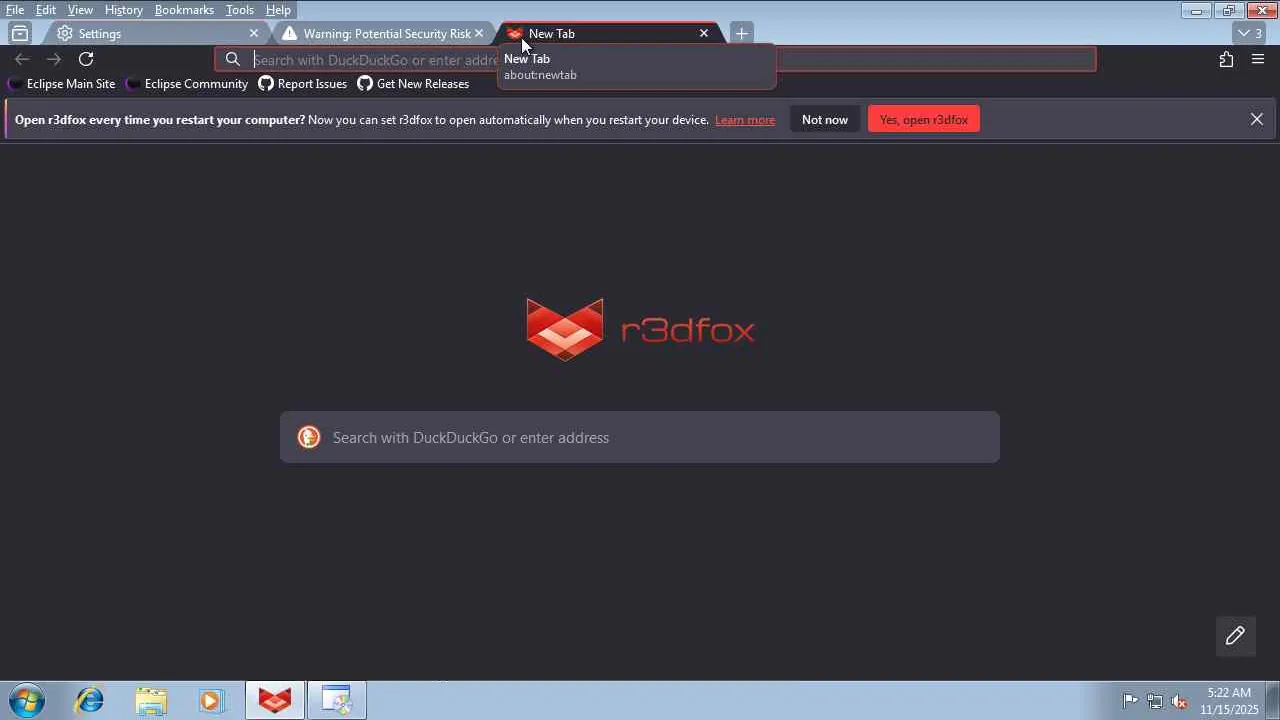Click Yes, open r3dfox button
This screenshot has width=1280, height=720.
[x=924, y=120]
